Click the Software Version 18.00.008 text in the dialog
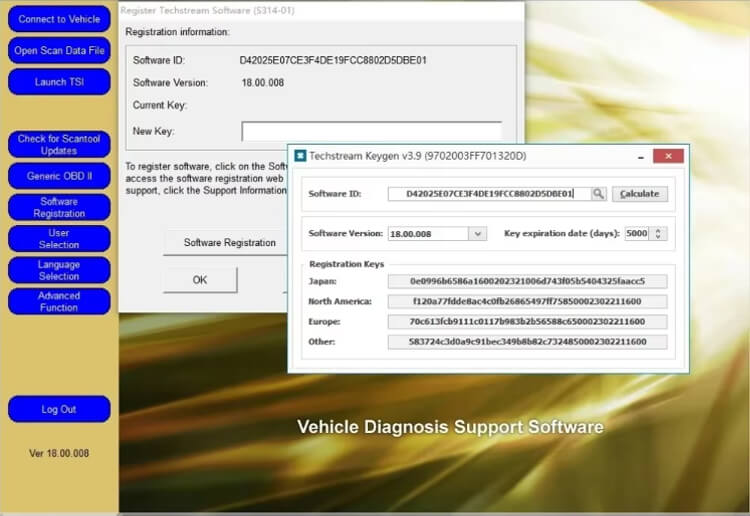750x516 pixels. [263, 83]
